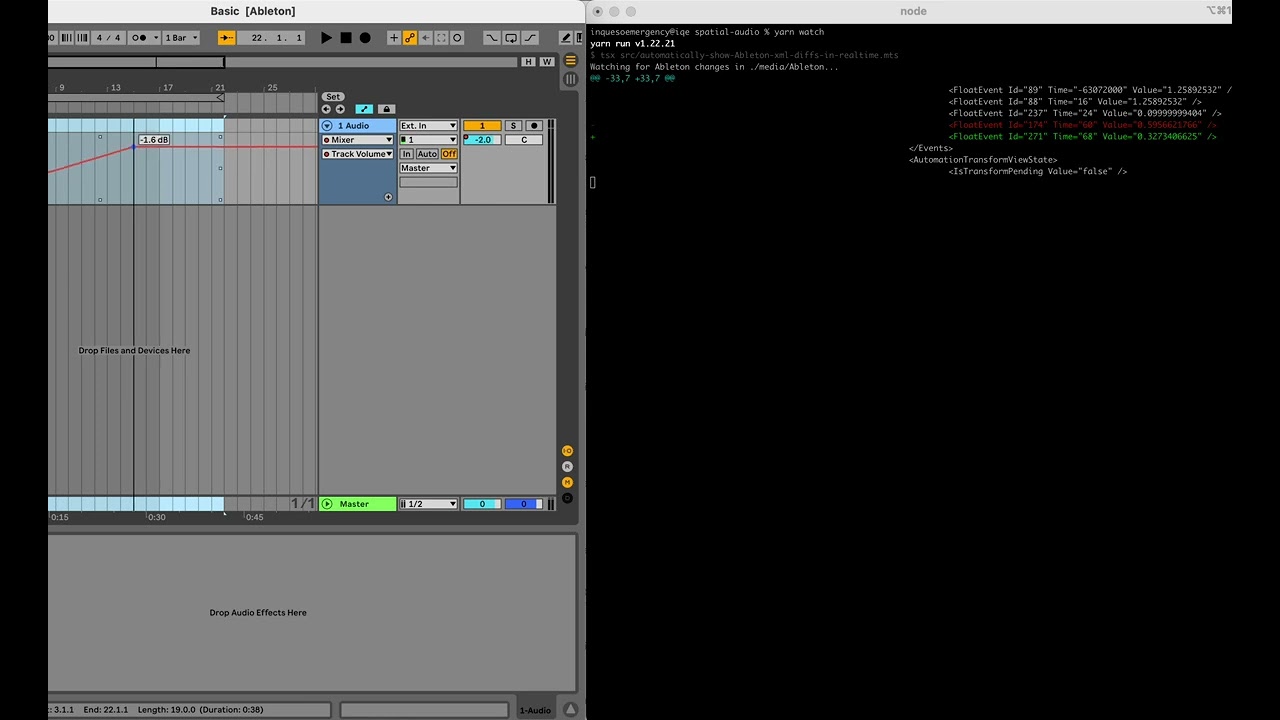Viewport: 1280px width, 720px height.
Task: Click the Arrangement Record button
Action: (365, 38)
